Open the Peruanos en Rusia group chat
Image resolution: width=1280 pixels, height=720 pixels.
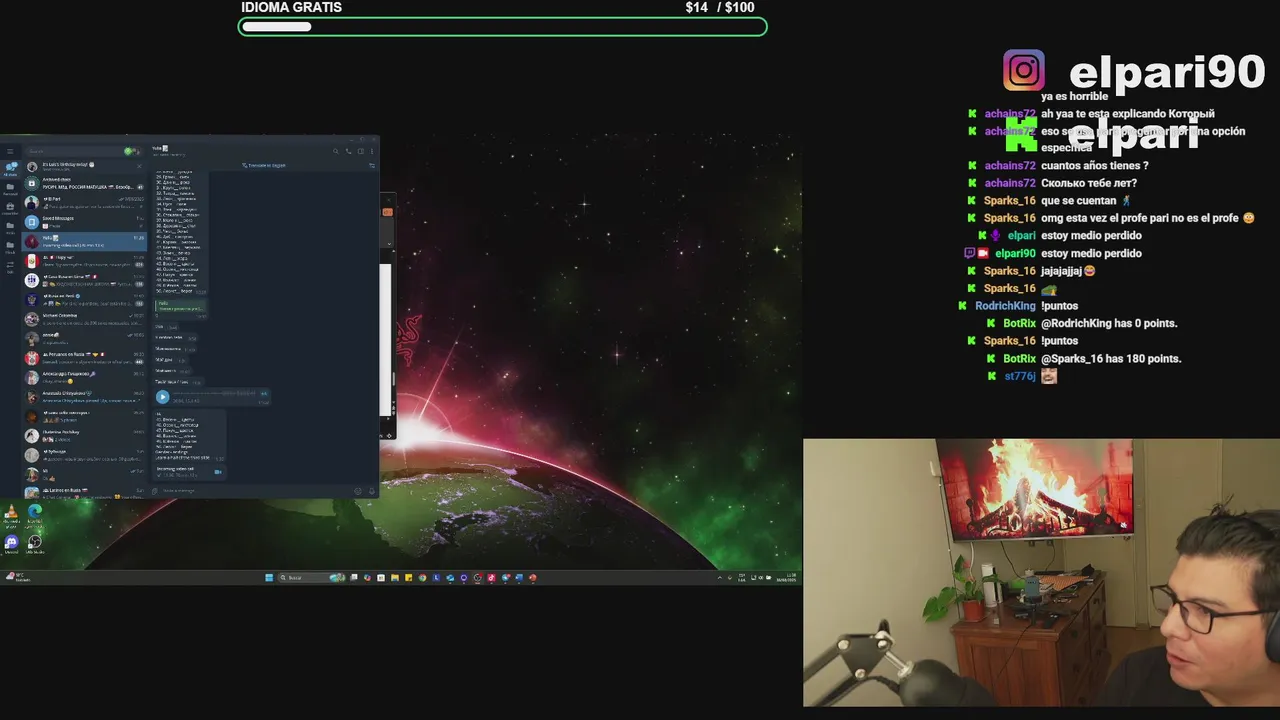(x=83, y=358)
